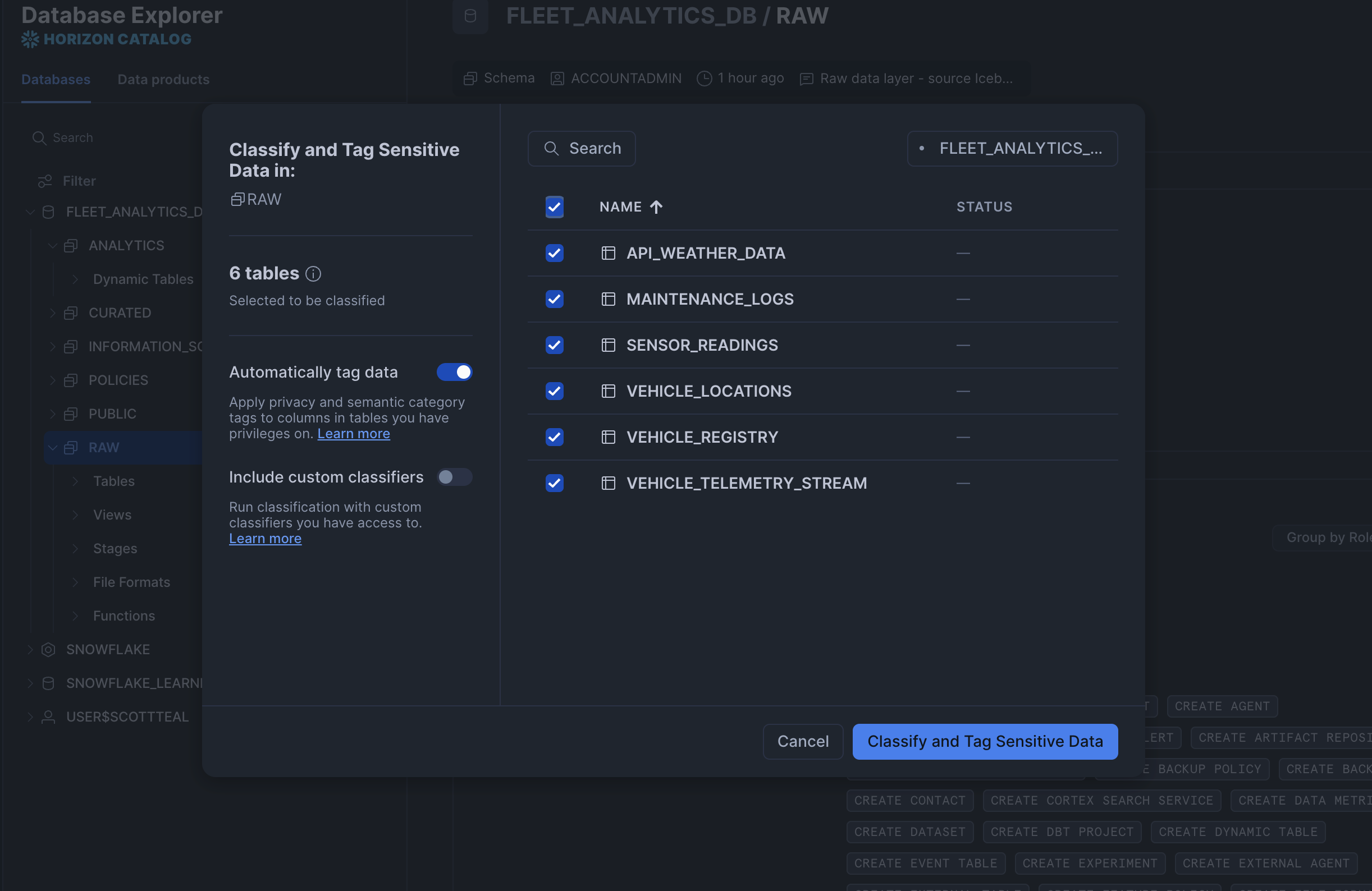Click the database icon beside FLEET_ANALYTICS_DB / RAW header
Screen dimensions: 1372x891
(x=470, y=16)
